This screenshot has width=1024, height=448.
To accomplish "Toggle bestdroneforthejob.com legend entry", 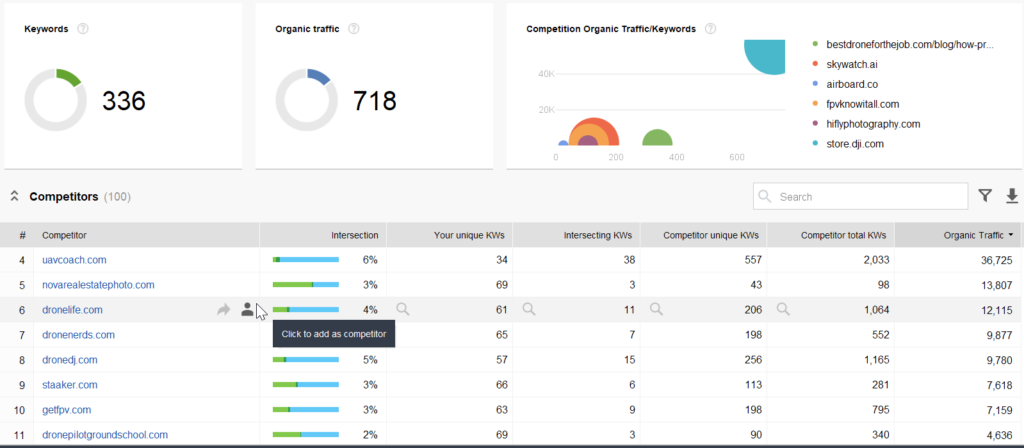I will [903, 44].
